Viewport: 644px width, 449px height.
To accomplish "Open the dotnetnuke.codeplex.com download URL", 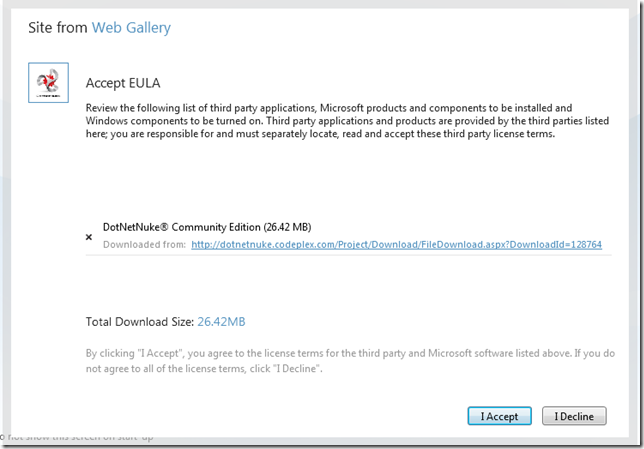I will tap(396, 245).
